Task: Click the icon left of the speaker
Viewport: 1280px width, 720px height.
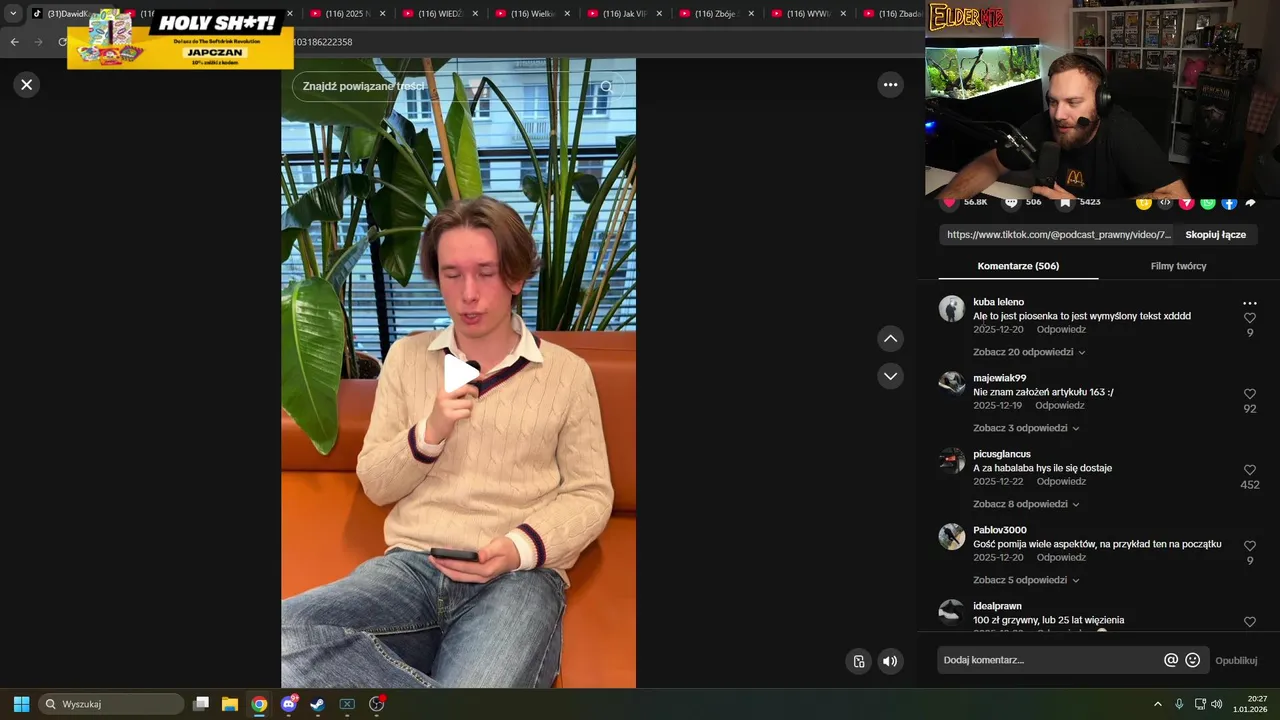Action: [x=858, y=661]
